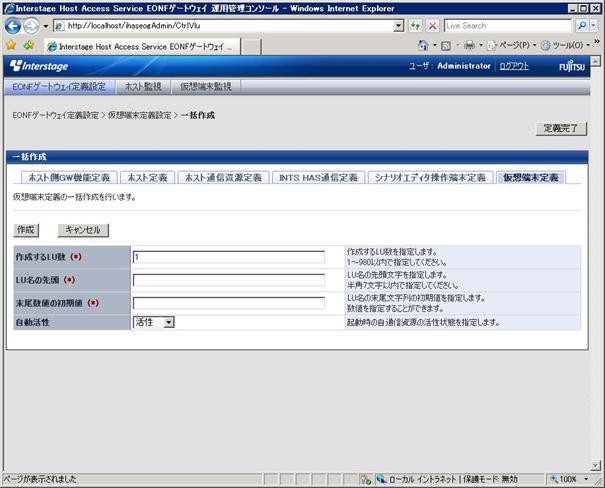Run search with the magnifier icon
Viewport: 605px width, 488px height.
581,26
